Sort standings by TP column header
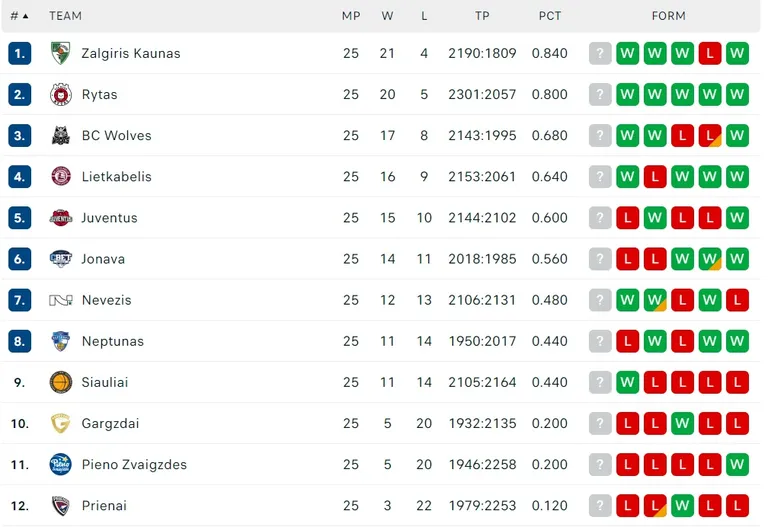Image resolution: width=768 pixels, height=527 pixels. [482, 16]
